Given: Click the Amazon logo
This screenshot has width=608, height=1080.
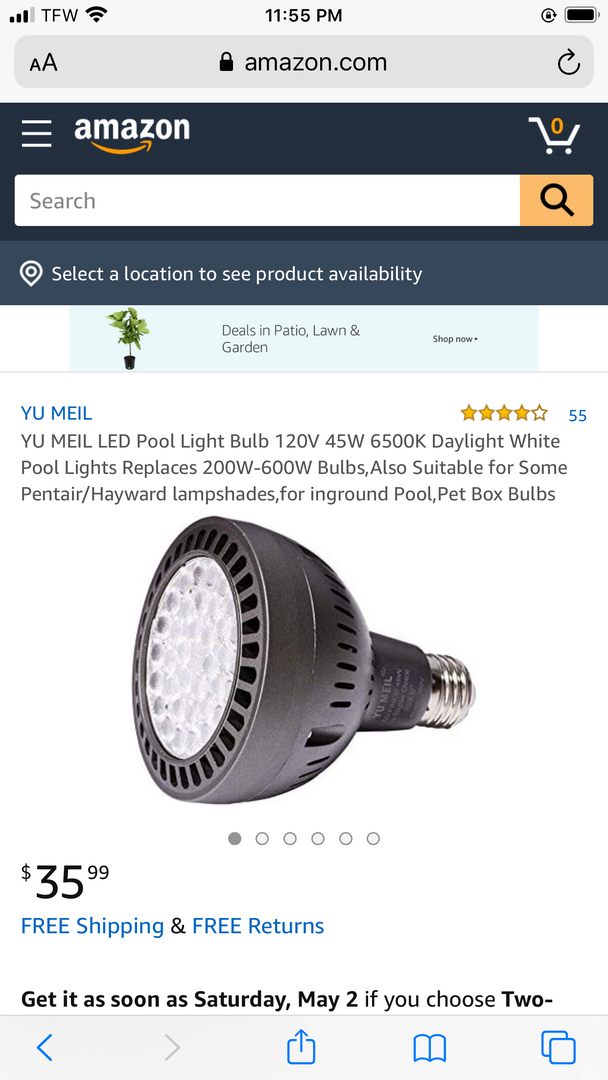Looking at the screenshot, I should (132, 134).
